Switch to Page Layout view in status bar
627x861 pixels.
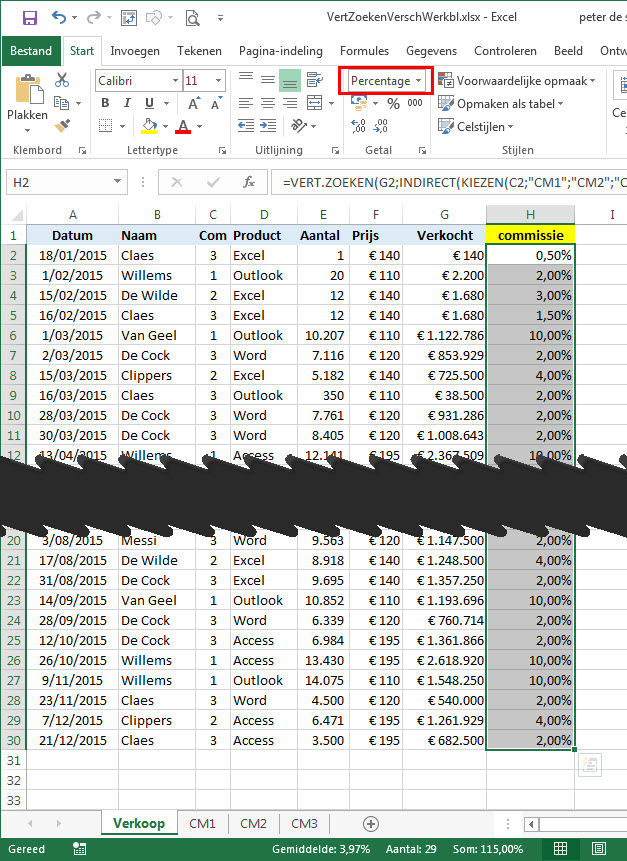[598, 849]
